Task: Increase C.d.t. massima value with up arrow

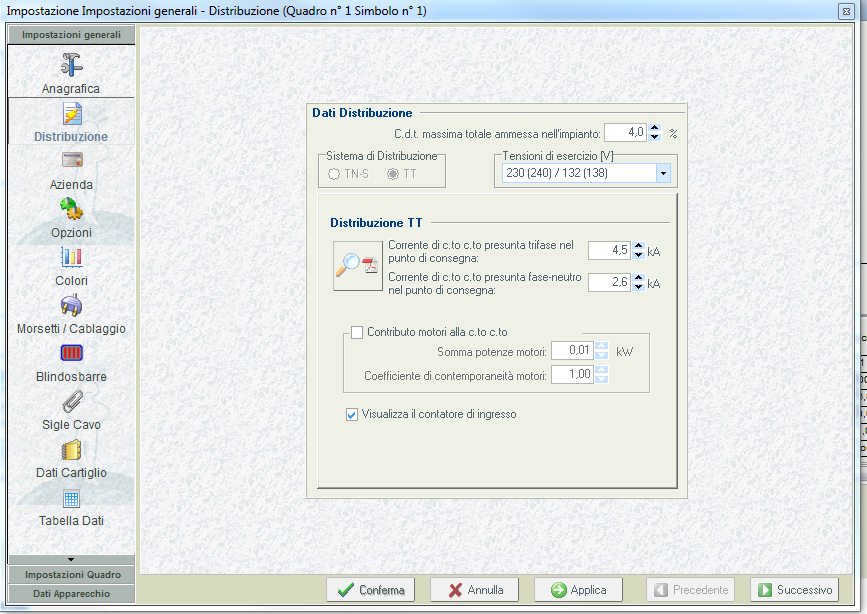Action: 654,128
